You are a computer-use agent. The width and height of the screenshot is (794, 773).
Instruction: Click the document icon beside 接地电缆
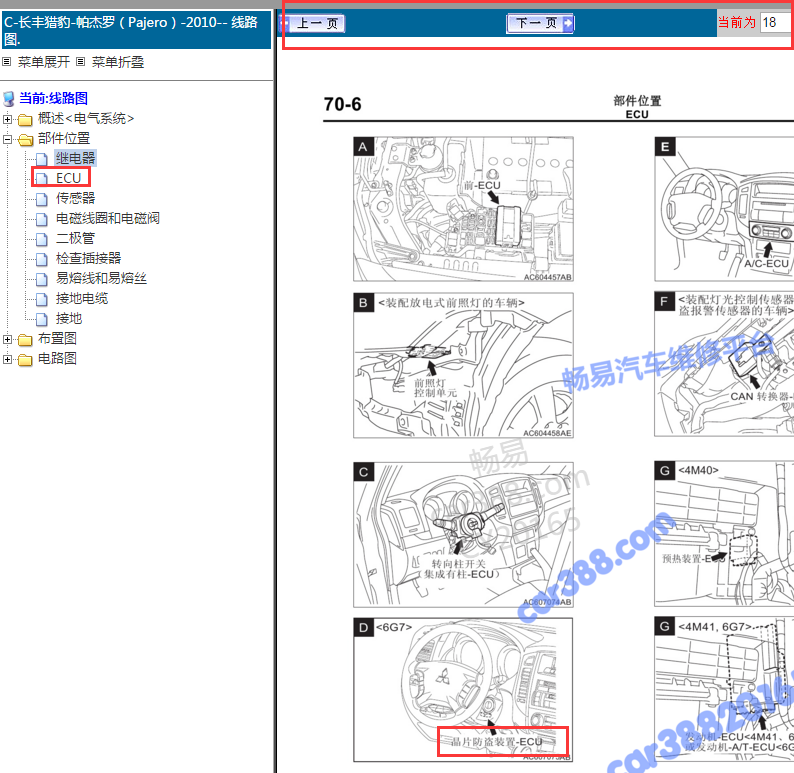coord(42,299)
